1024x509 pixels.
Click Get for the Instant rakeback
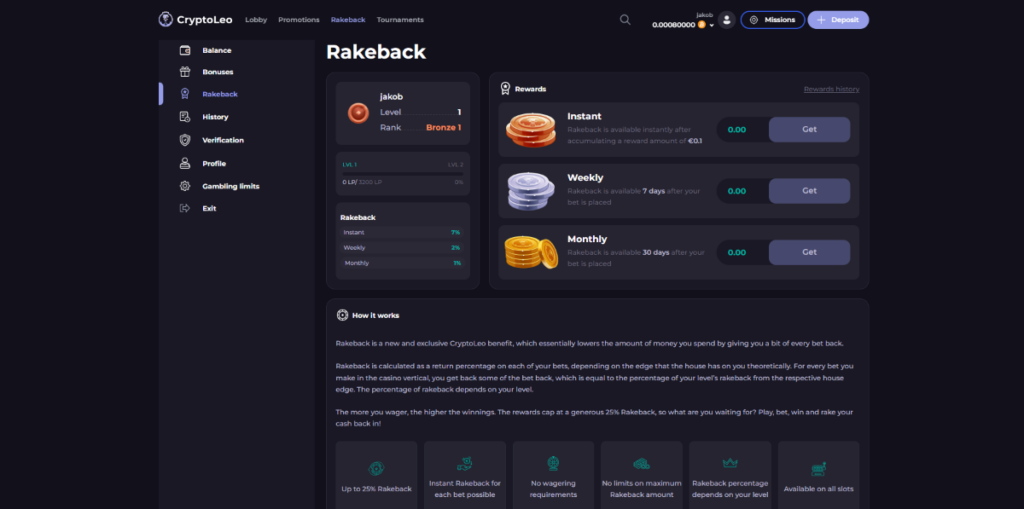point(809,129)
